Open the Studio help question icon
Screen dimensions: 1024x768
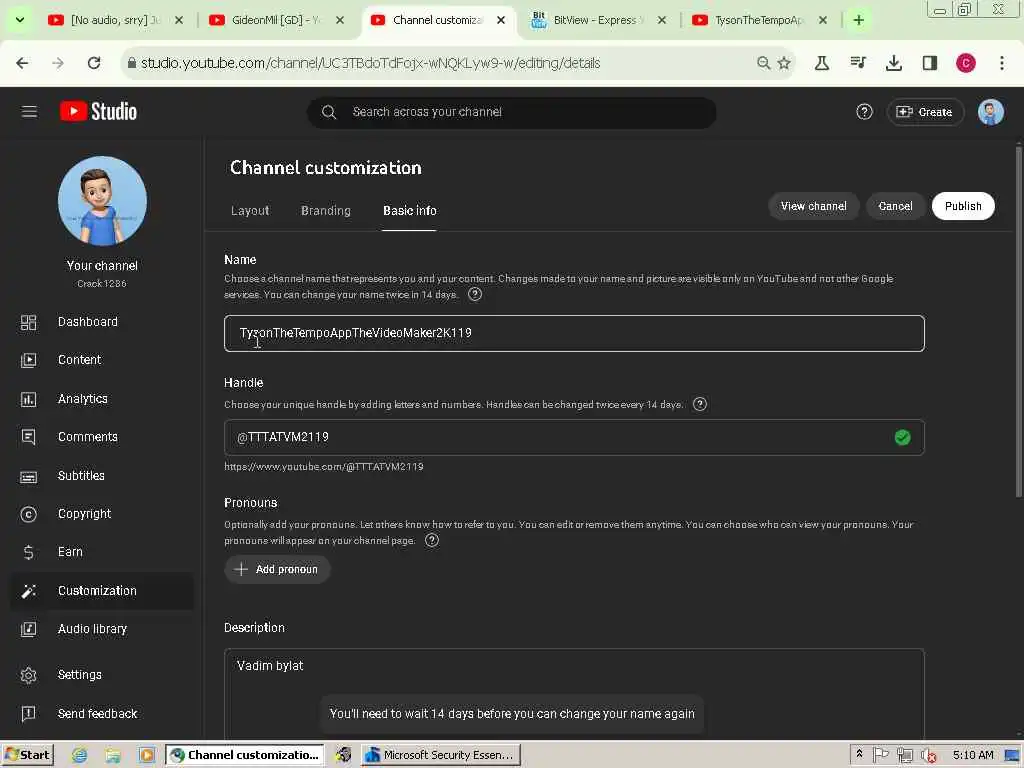click(864, 112)
